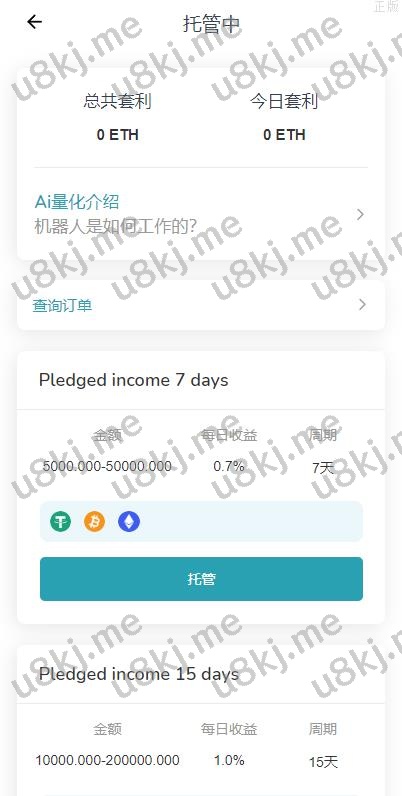The image size is (402, 796).
Task: Open the Ai量化介绍 chevron arrow
Action: tap(360, 214)
